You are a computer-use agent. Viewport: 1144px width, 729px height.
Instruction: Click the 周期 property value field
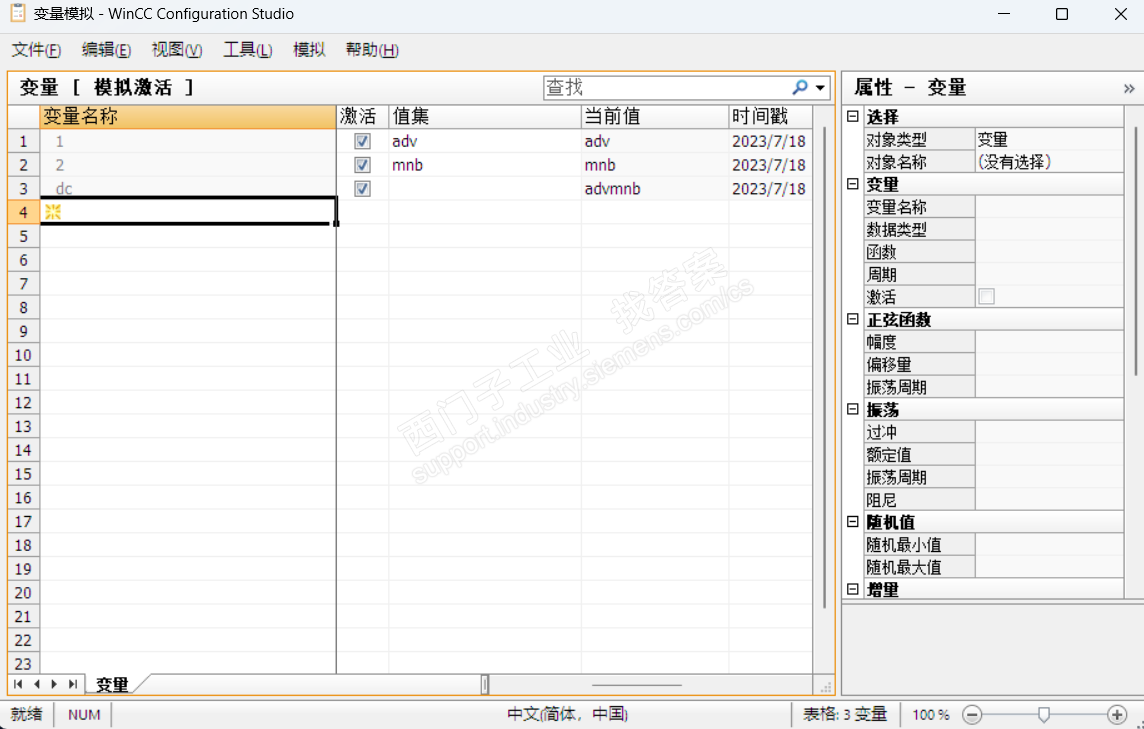(1049, 274)
